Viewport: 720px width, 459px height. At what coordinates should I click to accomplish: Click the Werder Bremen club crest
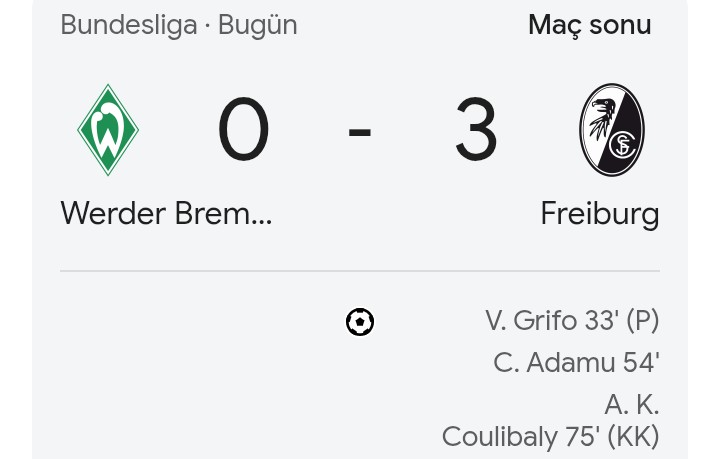pyautogui.click(x=108, y=130)
